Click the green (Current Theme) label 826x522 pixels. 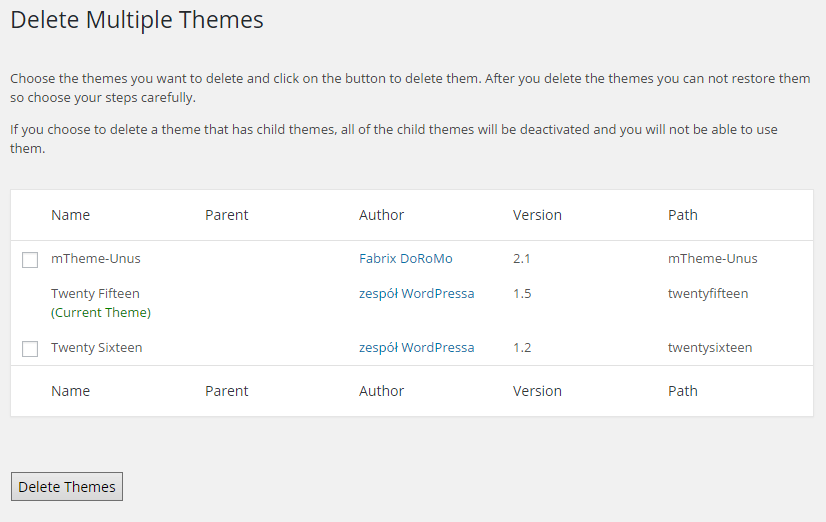(101, 312)
